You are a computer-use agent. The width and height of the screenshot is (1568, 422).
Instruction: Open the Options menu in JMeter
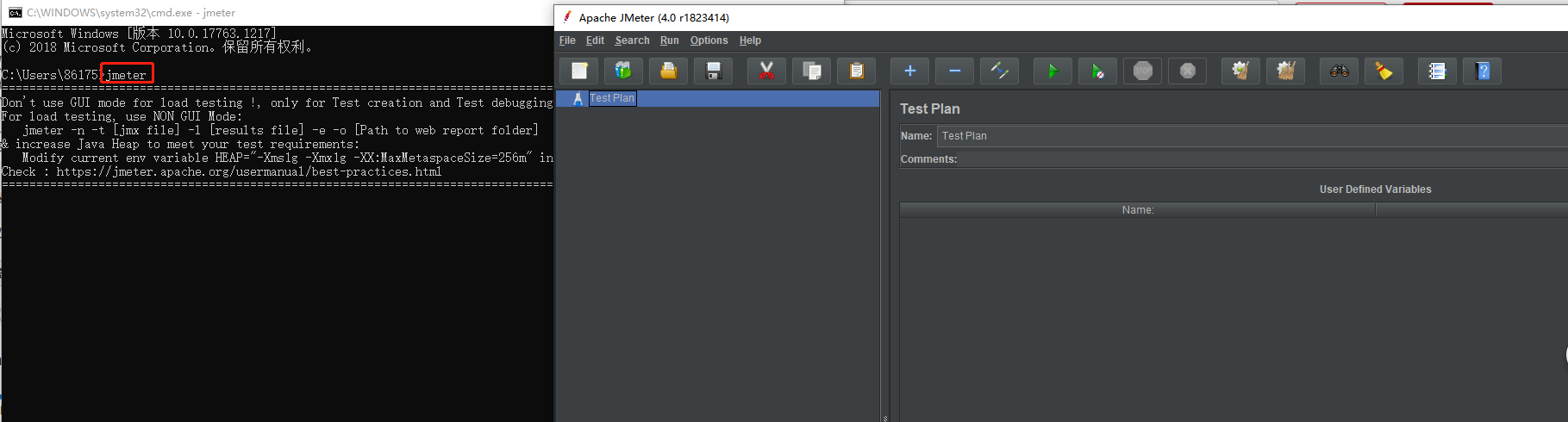pyautogui.click(x=709, y=40)
